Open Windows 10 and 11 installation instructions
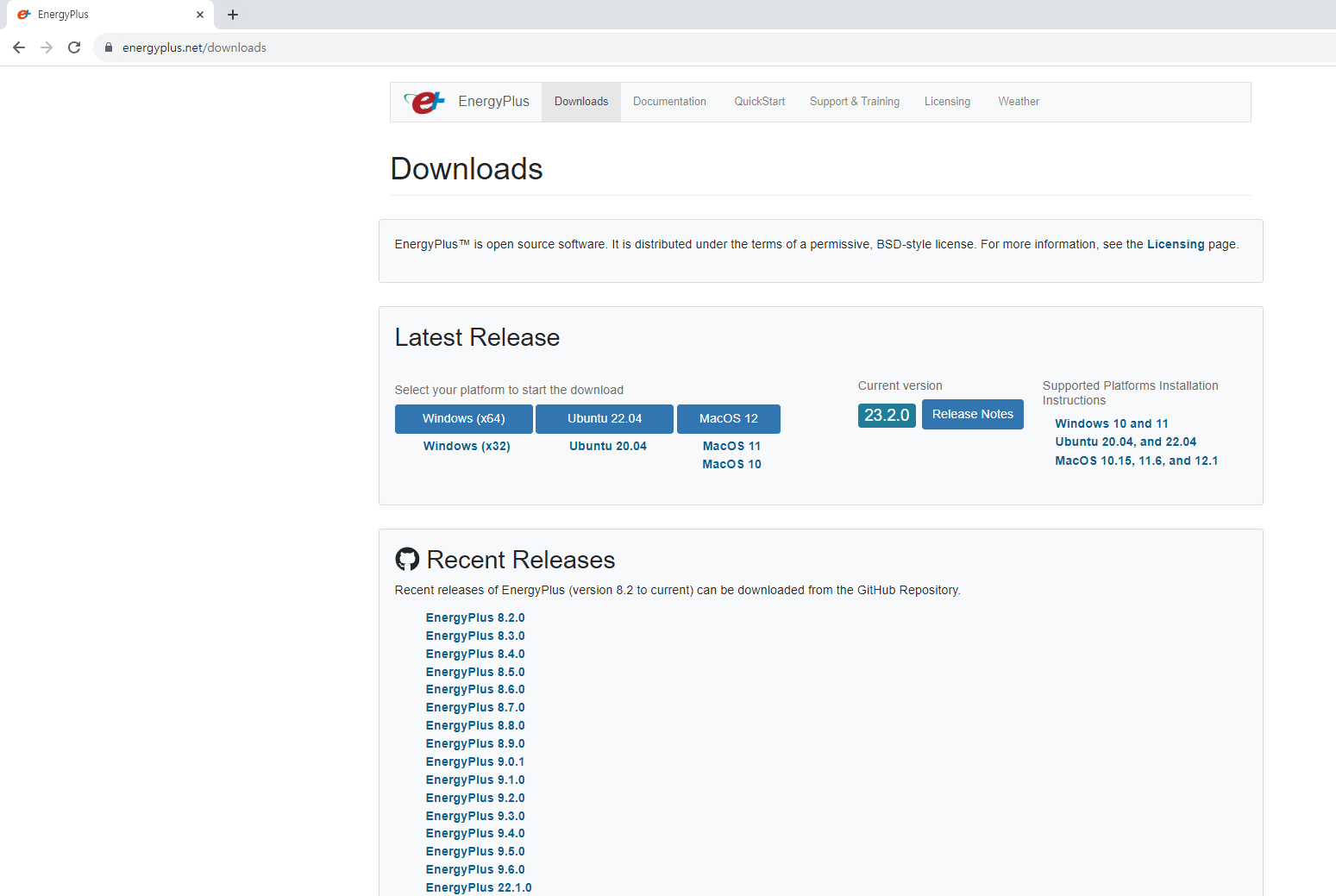 [1112, 423]
